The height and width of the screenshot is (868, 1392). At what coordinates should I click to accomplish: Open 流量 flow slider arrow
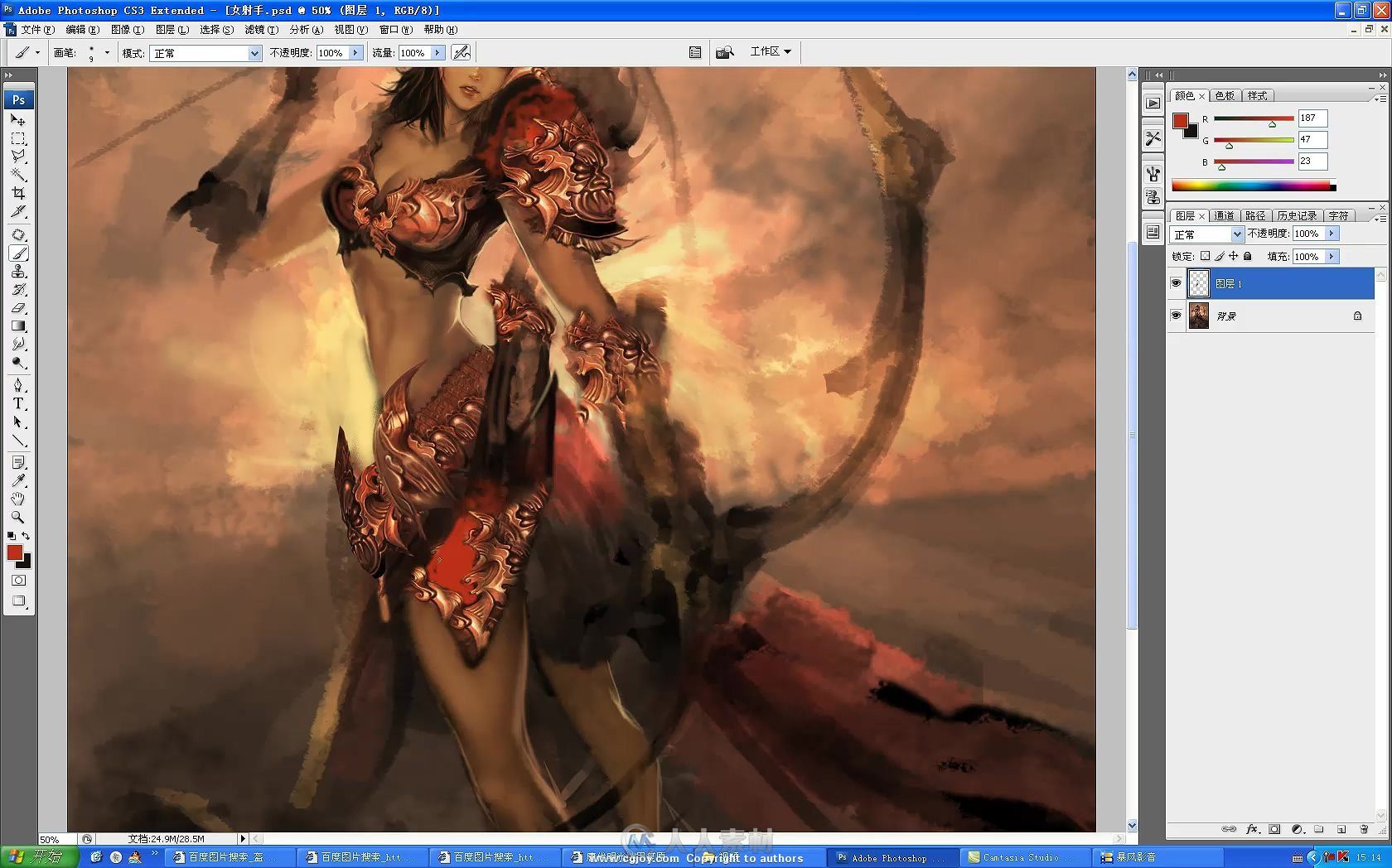pos(437,52)
